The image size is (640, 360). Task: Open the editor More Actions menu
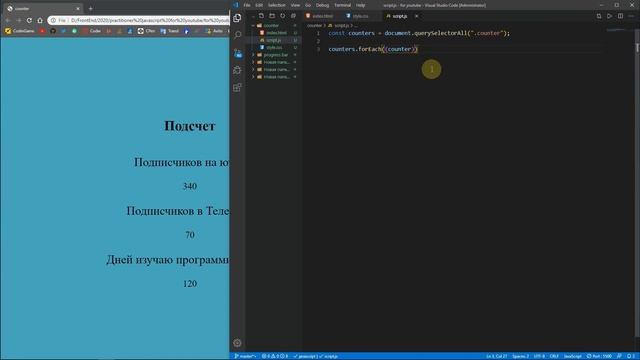pyautogui.click(x=631, y=16)
